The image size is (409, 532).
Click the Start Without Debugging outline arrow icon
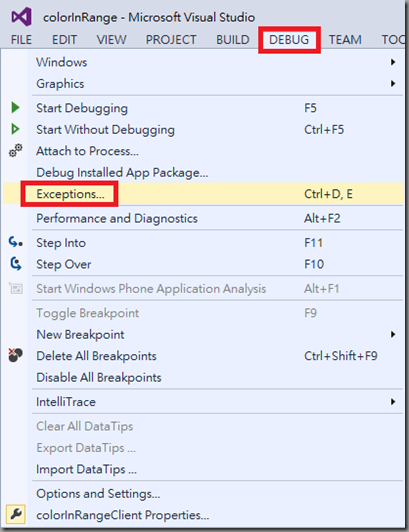[x=15, y=129]
